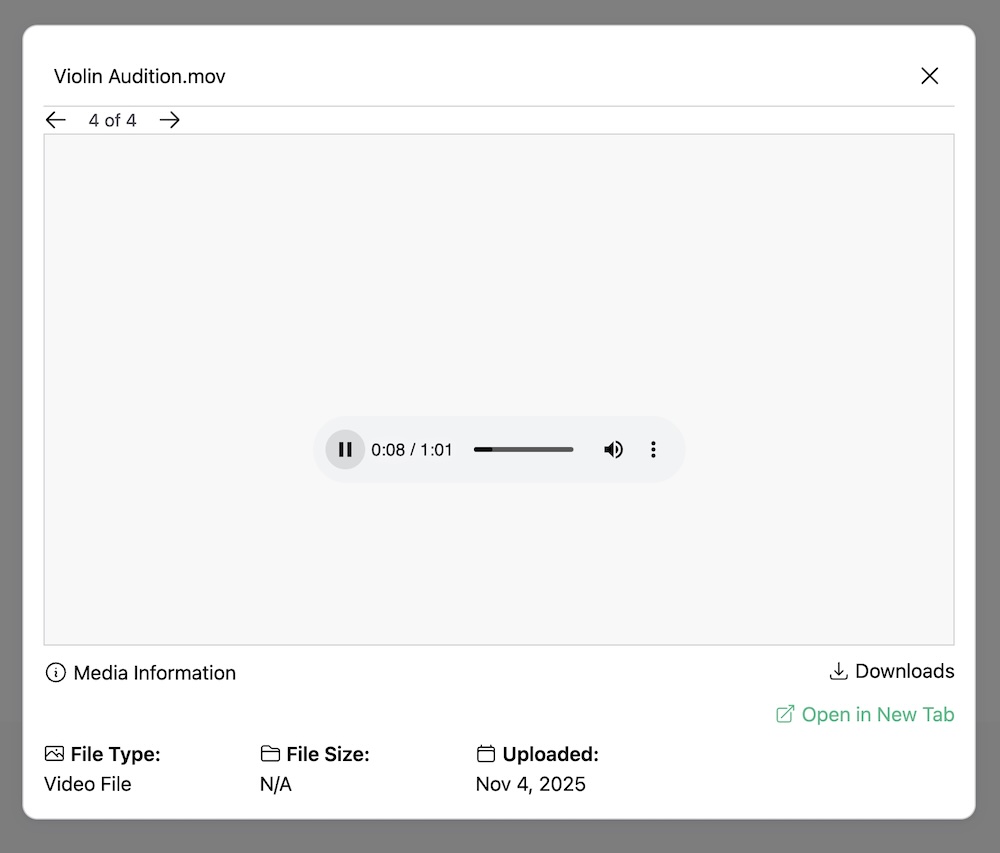Image resolution: width=1000 pixels, height=853 pixels.
Task: Expand the Media Information section label
Action: pyautogui.click(x=154, y=673)
